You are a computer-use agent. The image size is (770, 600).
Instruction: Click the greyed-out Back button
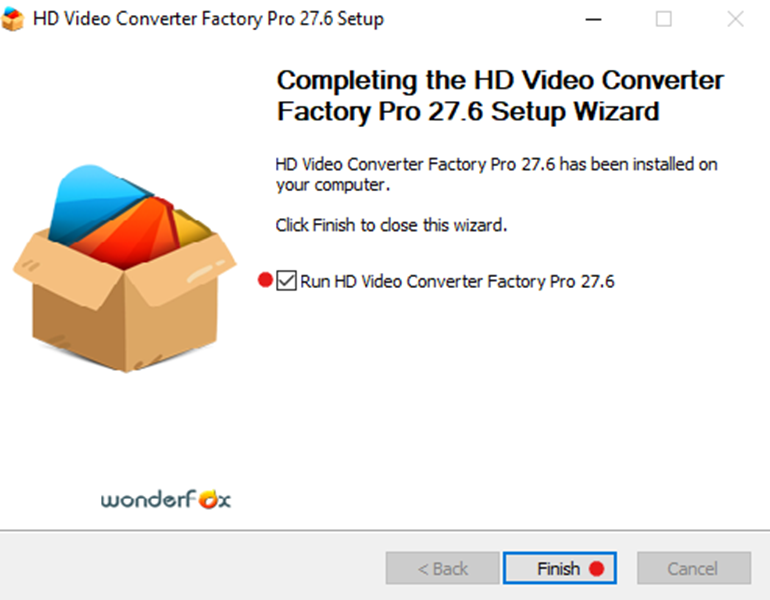(x=442, y=568)
